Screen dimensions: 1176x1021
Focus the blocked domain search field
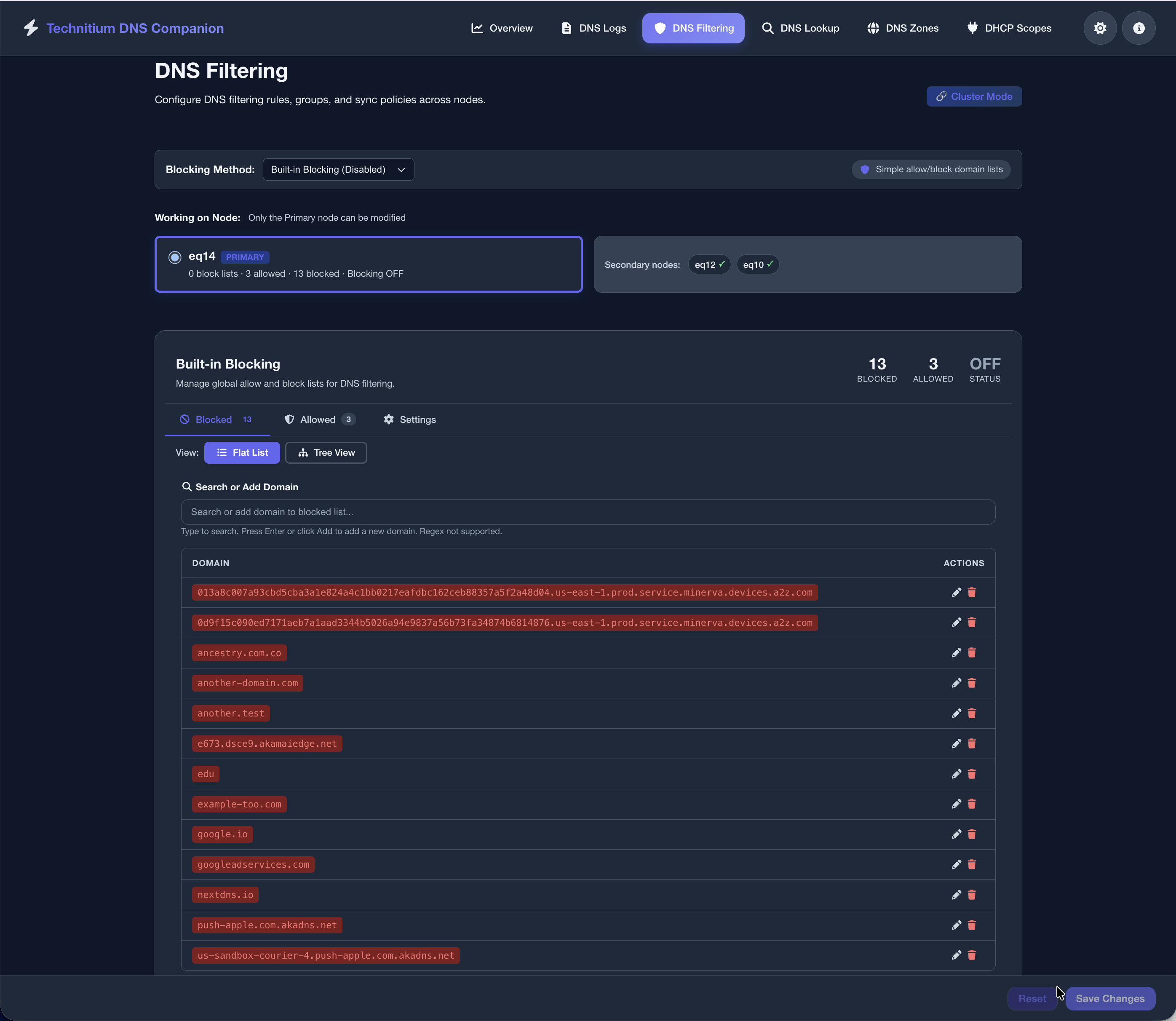pos(587,512)
